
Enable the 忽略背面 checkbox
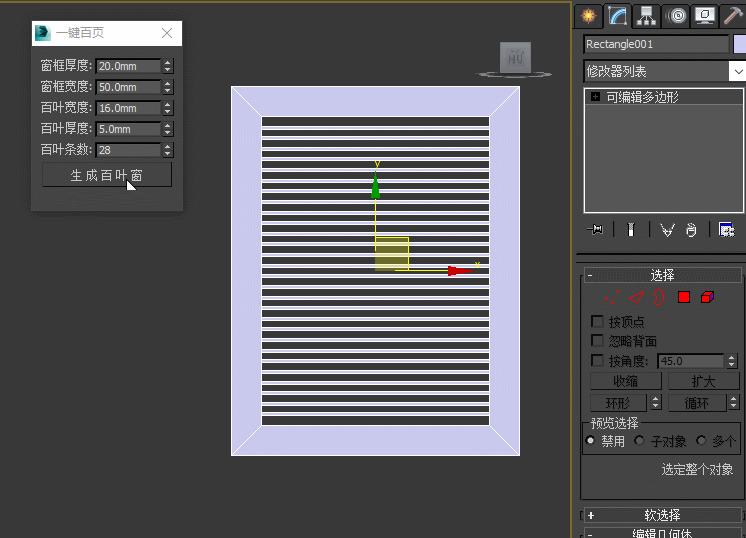(x=598, y=341)
